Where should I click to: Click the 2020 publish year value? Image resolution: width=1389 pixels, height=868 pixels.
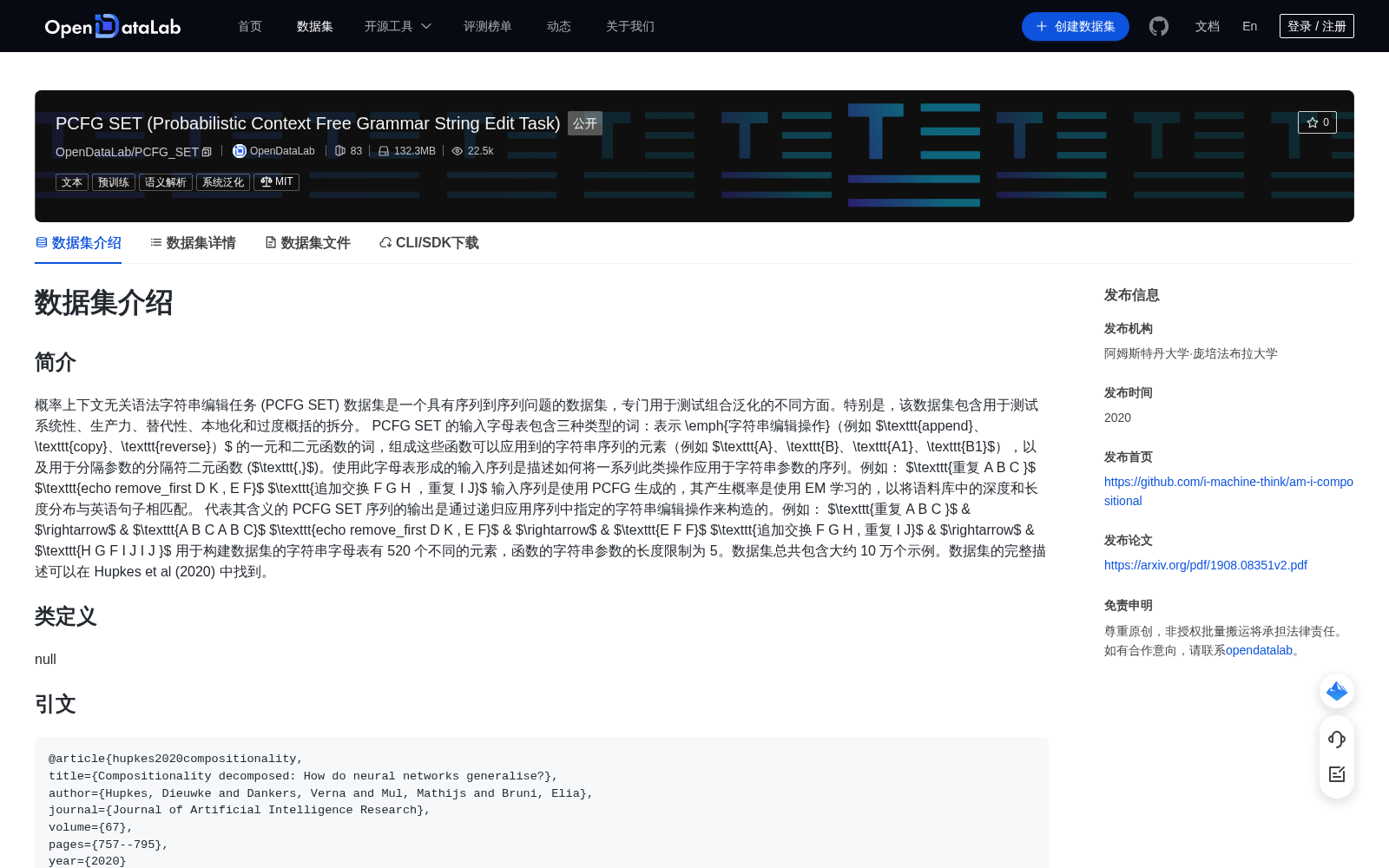tap(1117, 418)
